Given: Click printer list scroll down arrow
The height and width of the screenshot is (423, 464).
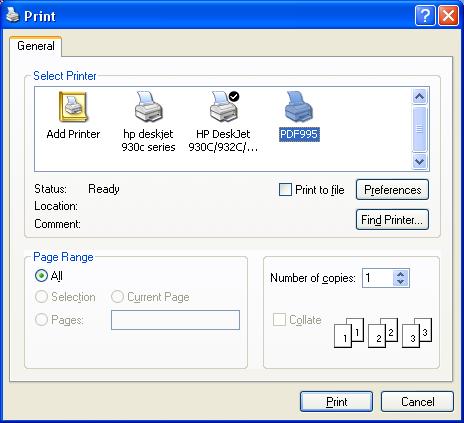Looking at the screenshot, I should tap(419, 162).
